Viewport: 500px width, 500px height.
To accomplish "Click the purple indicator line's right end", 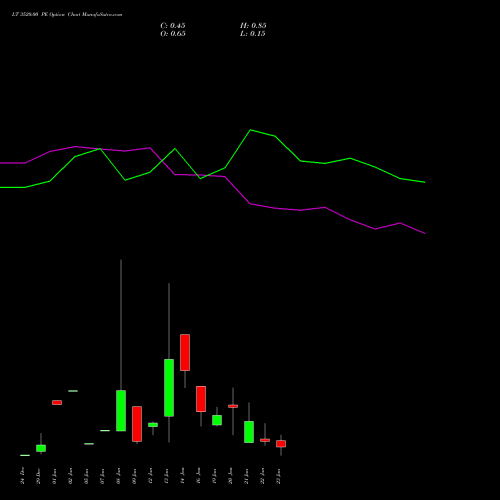I will (424, 233).
